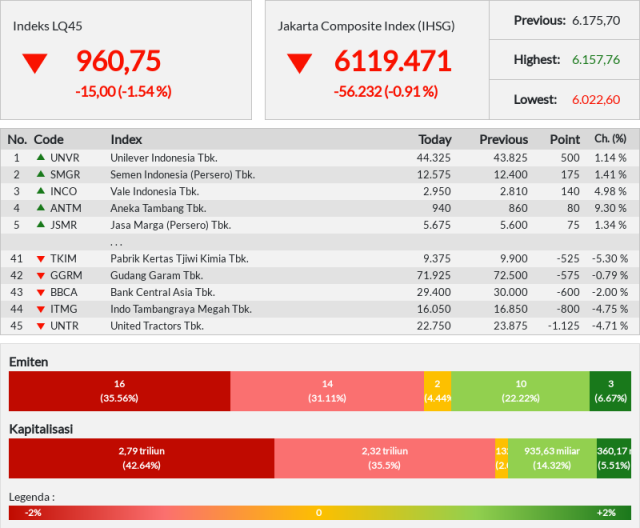The height and width of the screenshot is (528, 640).
Task: Click the 935,63 miliar Kapitalisasi segment
Action: (x=552, y=458)
